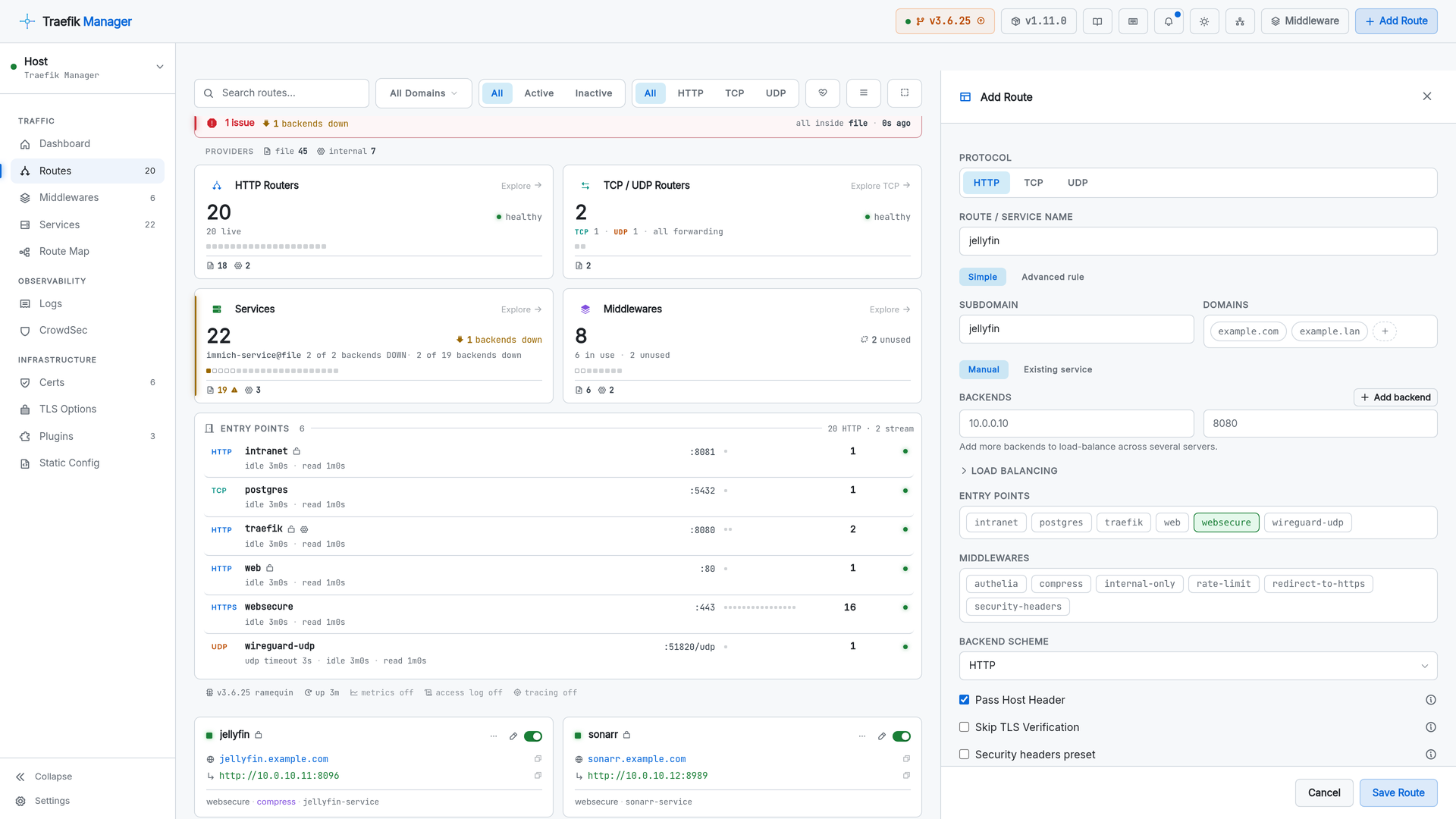Click the dashed-square select mode icon
The width and height of the screenshot is (1456, 819).
905,93
